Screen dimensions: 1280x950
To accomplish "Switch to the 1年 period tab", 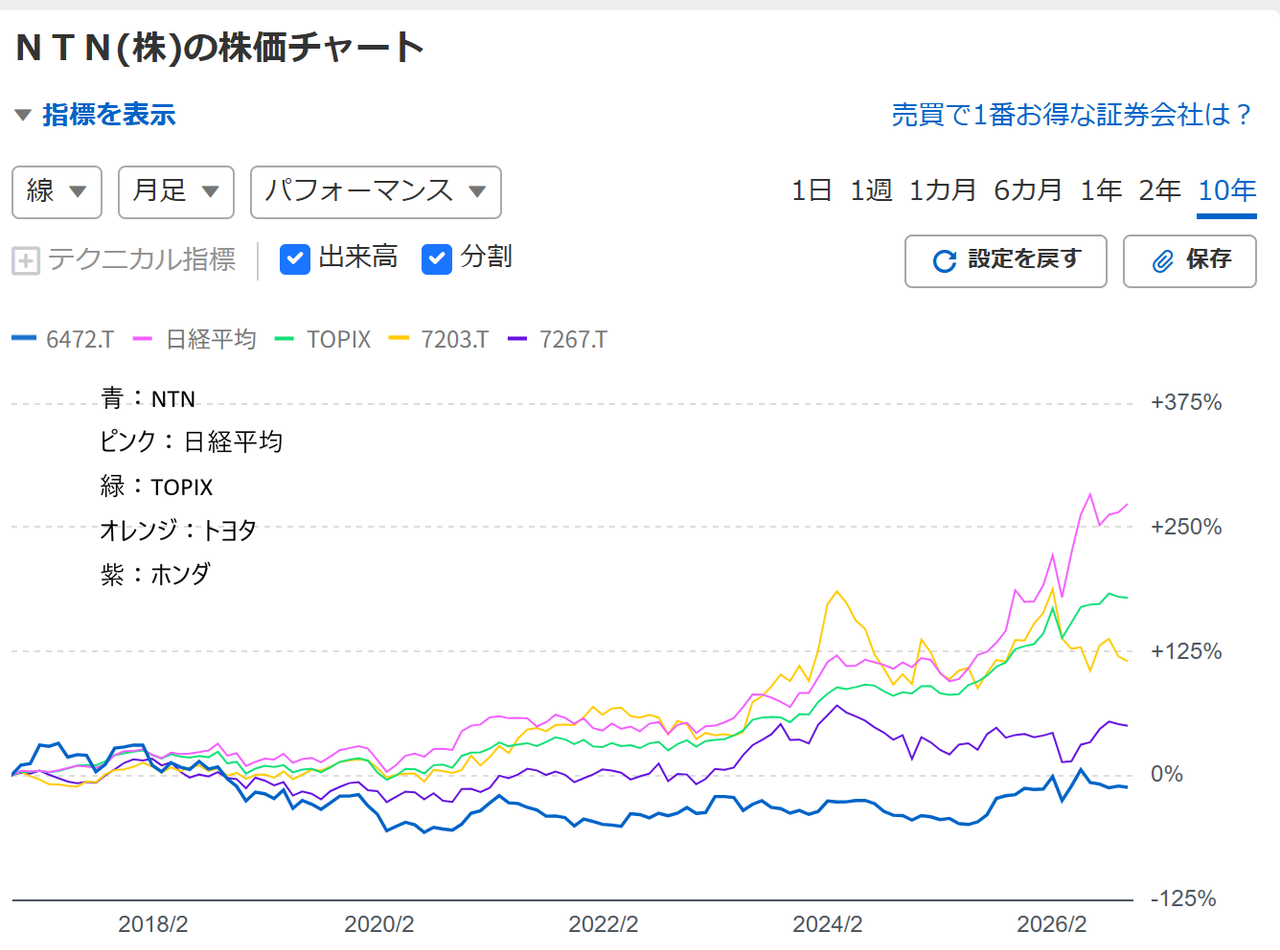I will tap(1101, 190).
